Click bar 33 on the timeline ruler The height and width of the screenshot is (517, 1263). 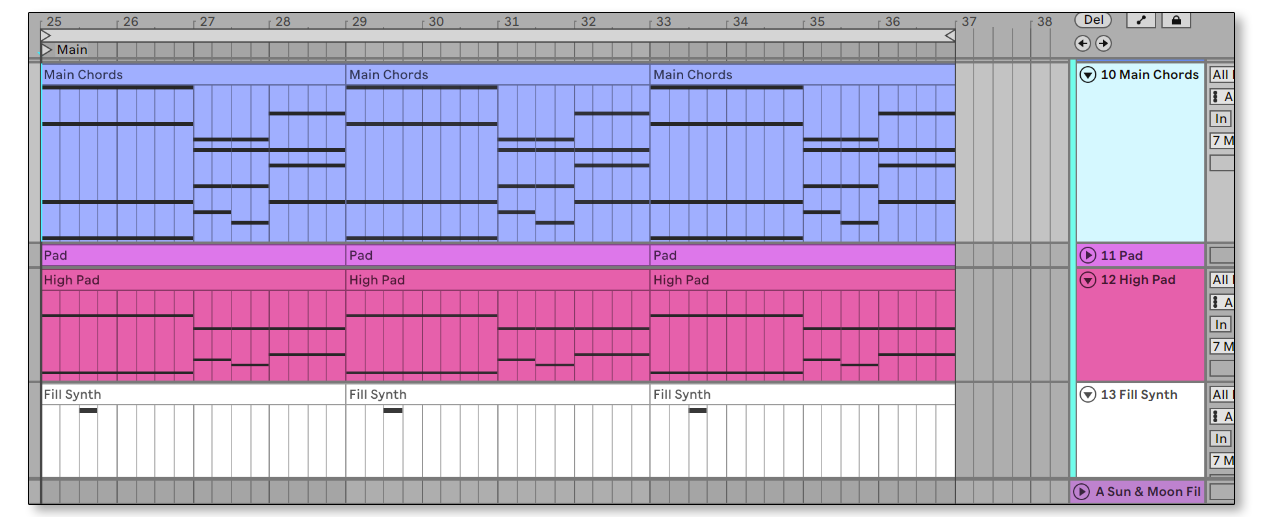pyautogui.click(x=663, y=21)
